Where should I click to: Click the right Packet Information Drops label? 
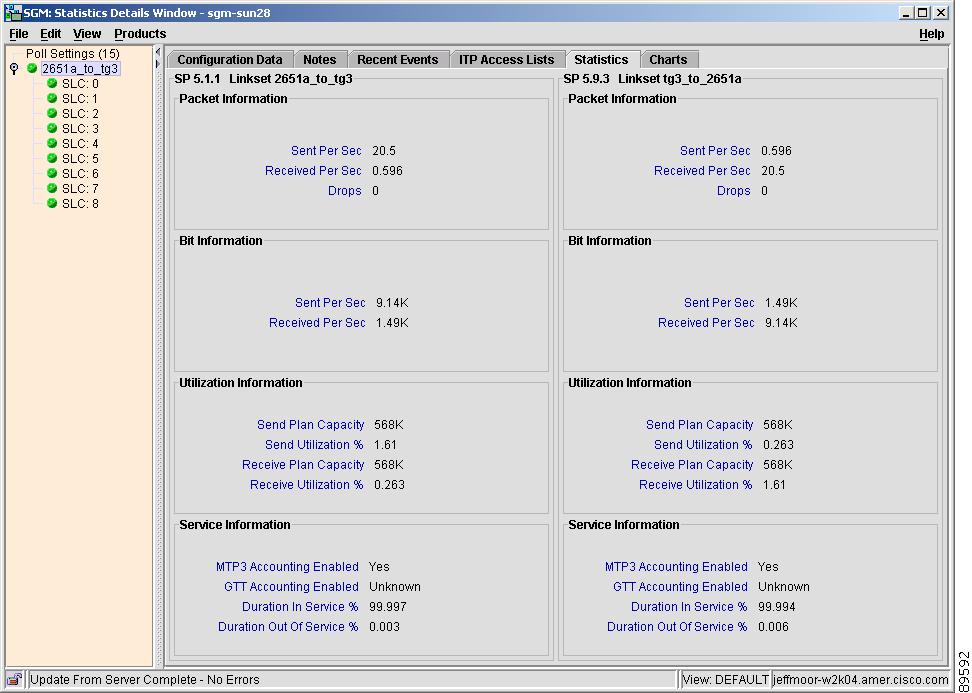click(x=733, y=190)
